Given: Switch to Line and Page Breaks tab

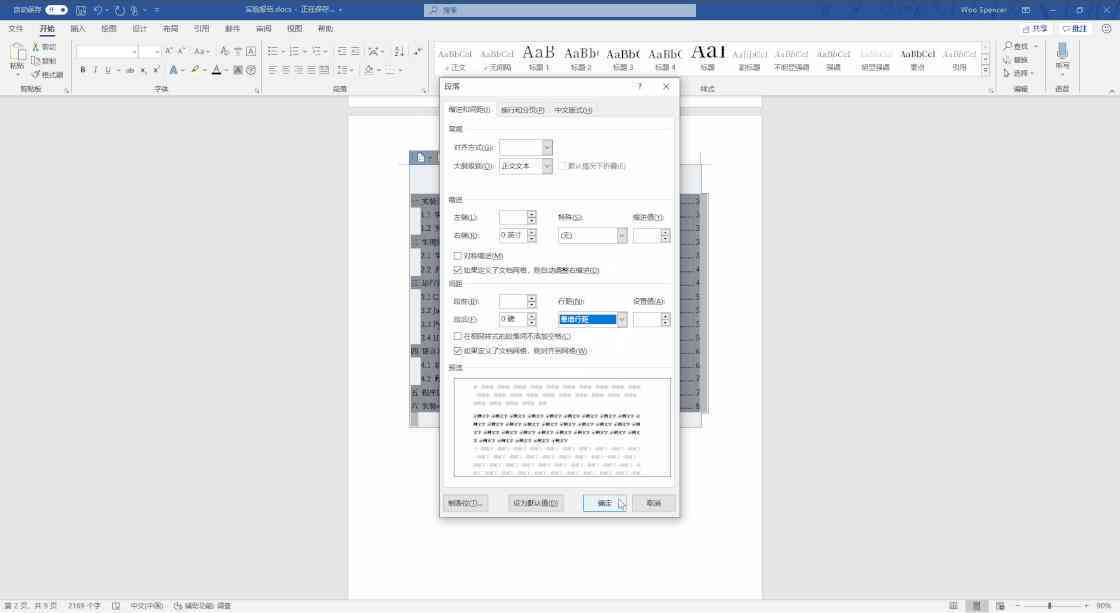Looking at the screenshot, I should [522, 110].
